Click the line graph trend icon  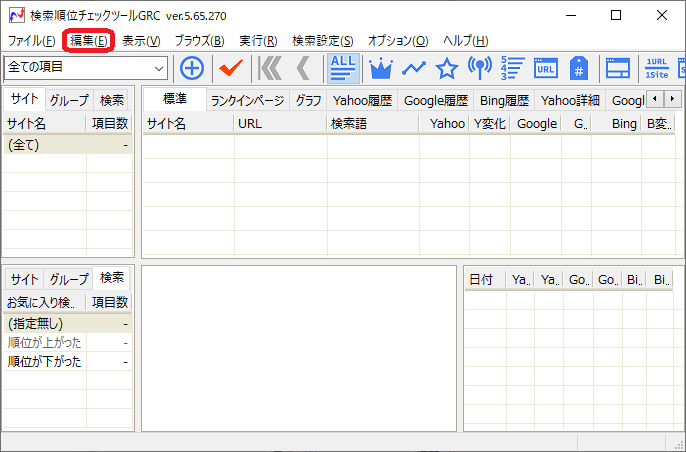click(x=414, y=68)
